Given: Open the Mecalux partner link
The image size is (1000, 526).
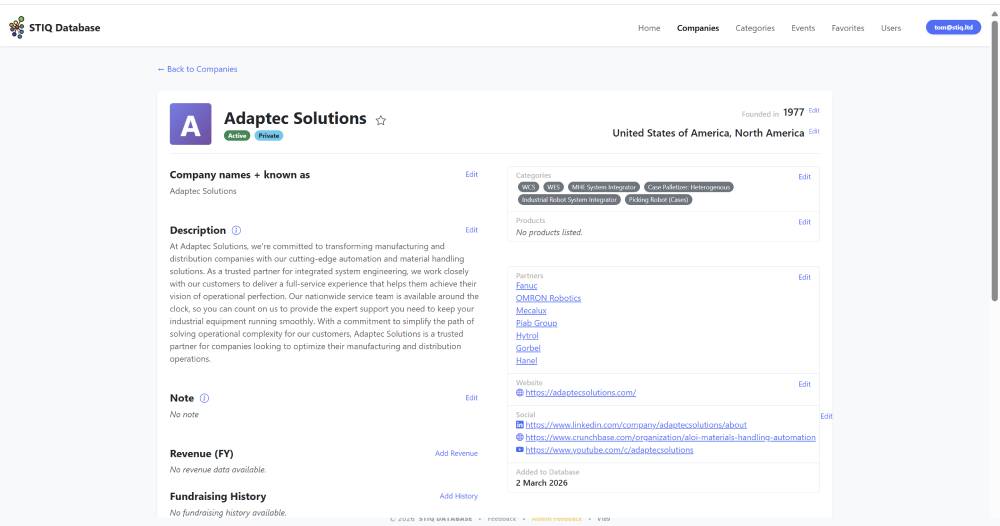Looking at the screenshot, I should coord(531,310).
